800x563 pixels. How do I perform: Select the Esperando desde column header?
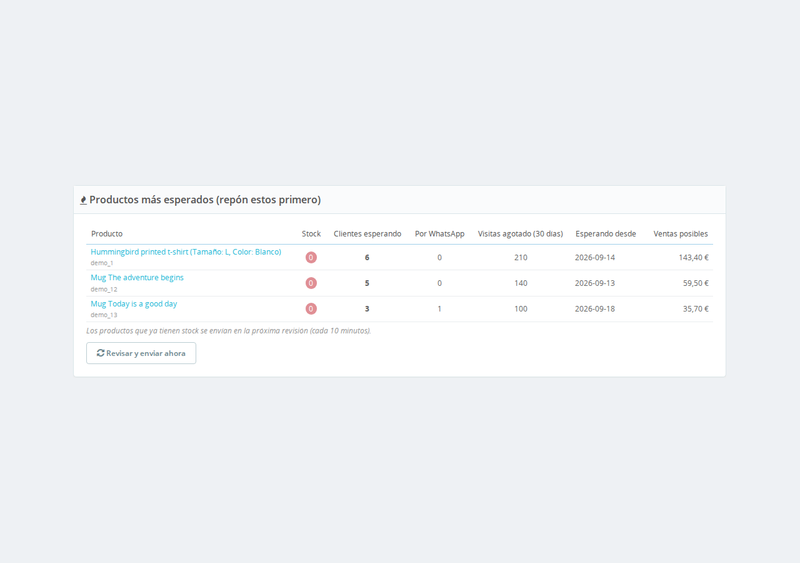[x=606, y=234]
